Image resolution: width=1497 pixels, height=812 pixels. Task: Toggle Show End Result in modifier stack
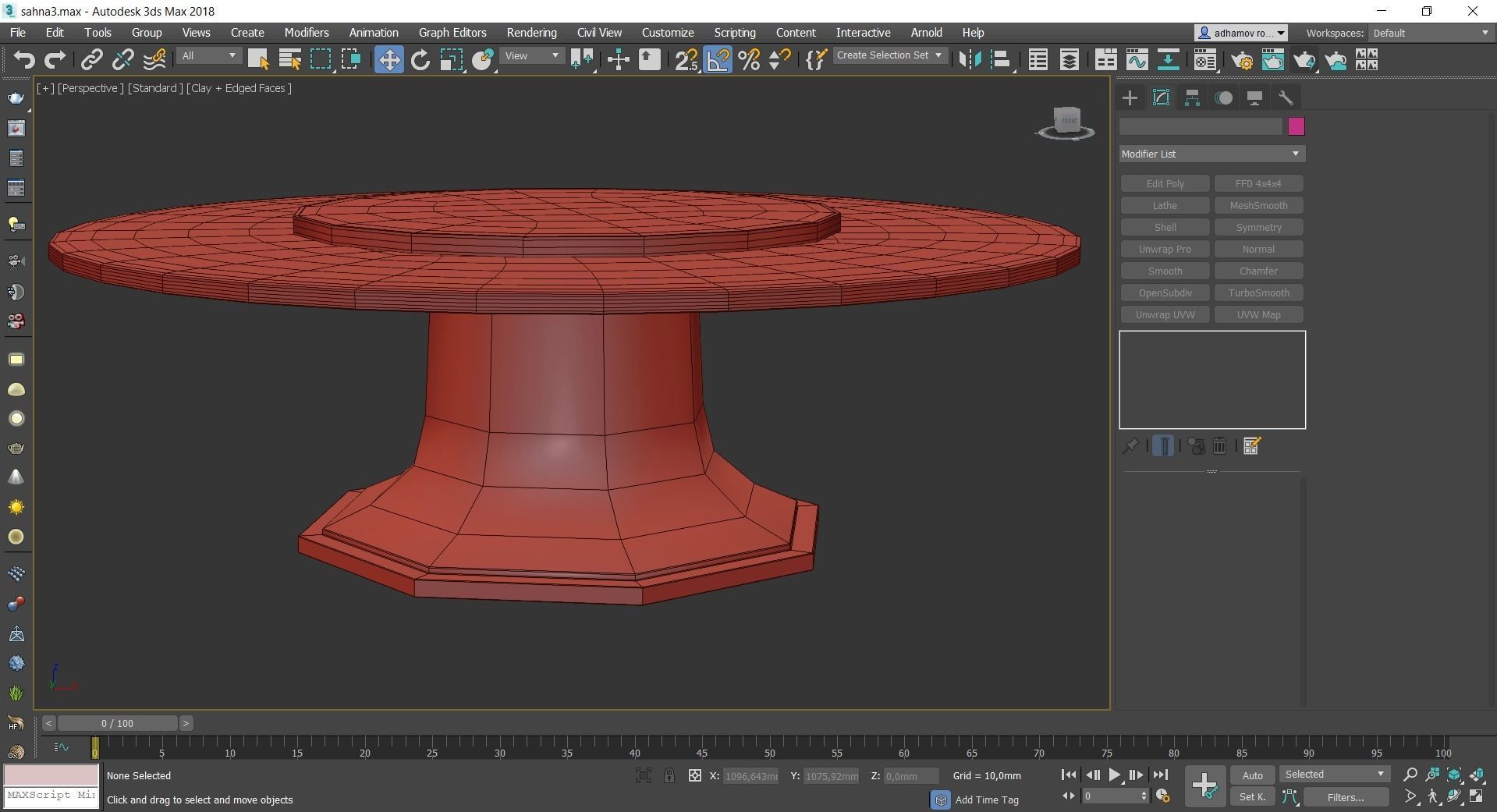pyautogui.click(x=1163, y=446)
